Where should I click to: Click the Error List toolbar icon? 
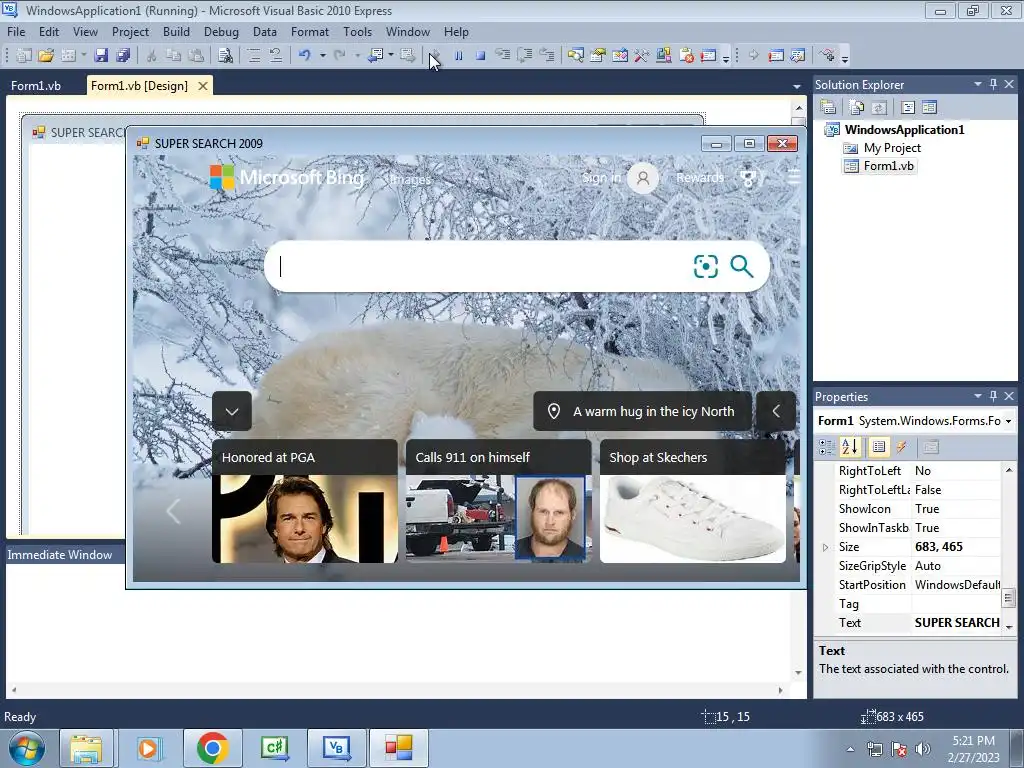(686, 56)
